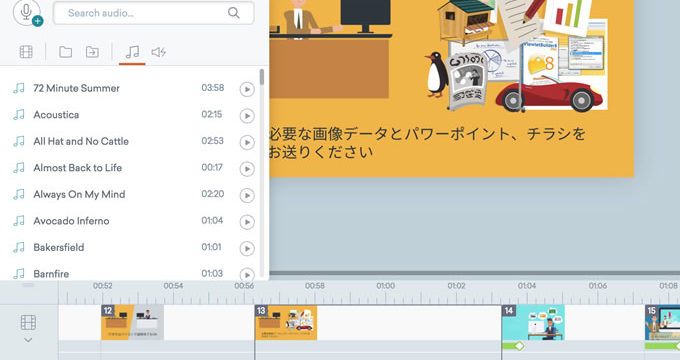Click music note icon beside Acoustica
Image resolution: width=680 pixels, height=360 pixels.
pyautogui.click(x=19, y=115)
